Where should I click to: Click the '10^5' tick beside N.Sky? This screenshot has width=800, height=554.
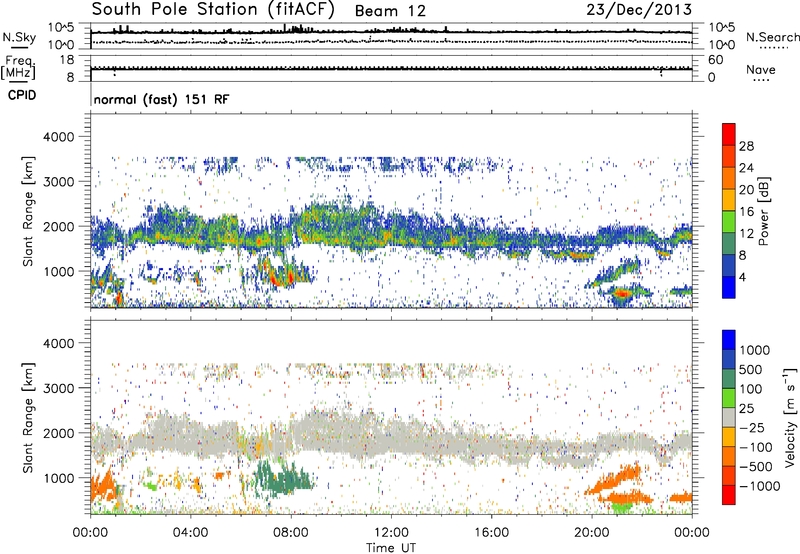point(61,28)
